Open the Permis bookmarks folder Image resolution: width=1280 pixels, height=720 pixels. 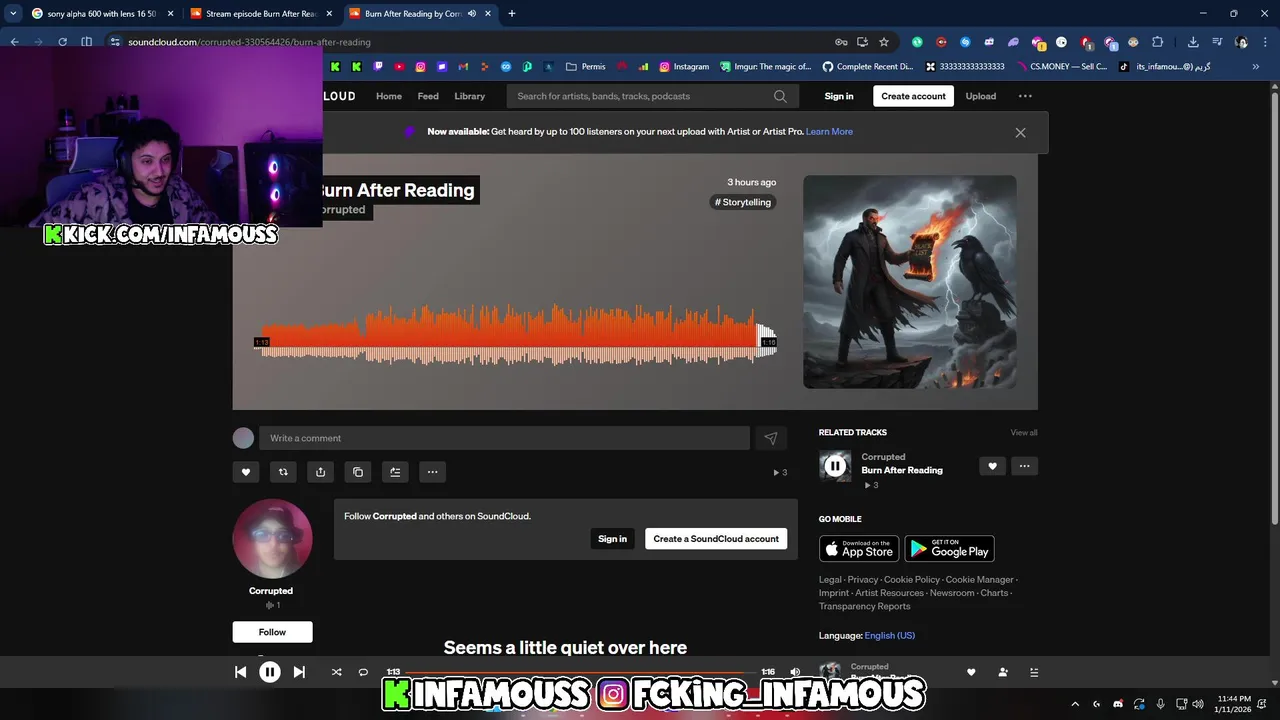586,67
